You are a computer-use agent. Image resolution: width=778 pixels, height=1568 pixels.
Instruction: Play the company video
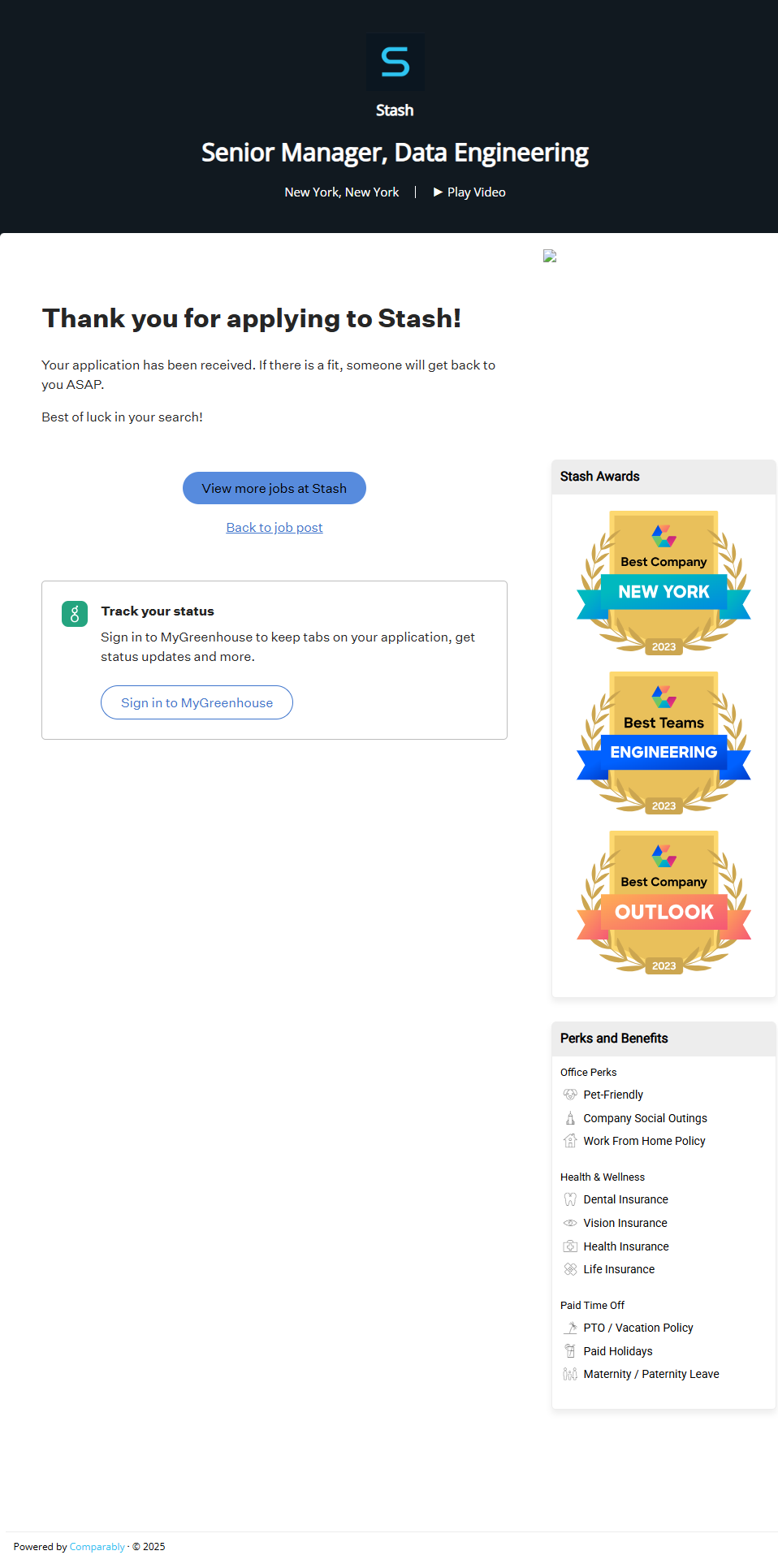(469, 192)
